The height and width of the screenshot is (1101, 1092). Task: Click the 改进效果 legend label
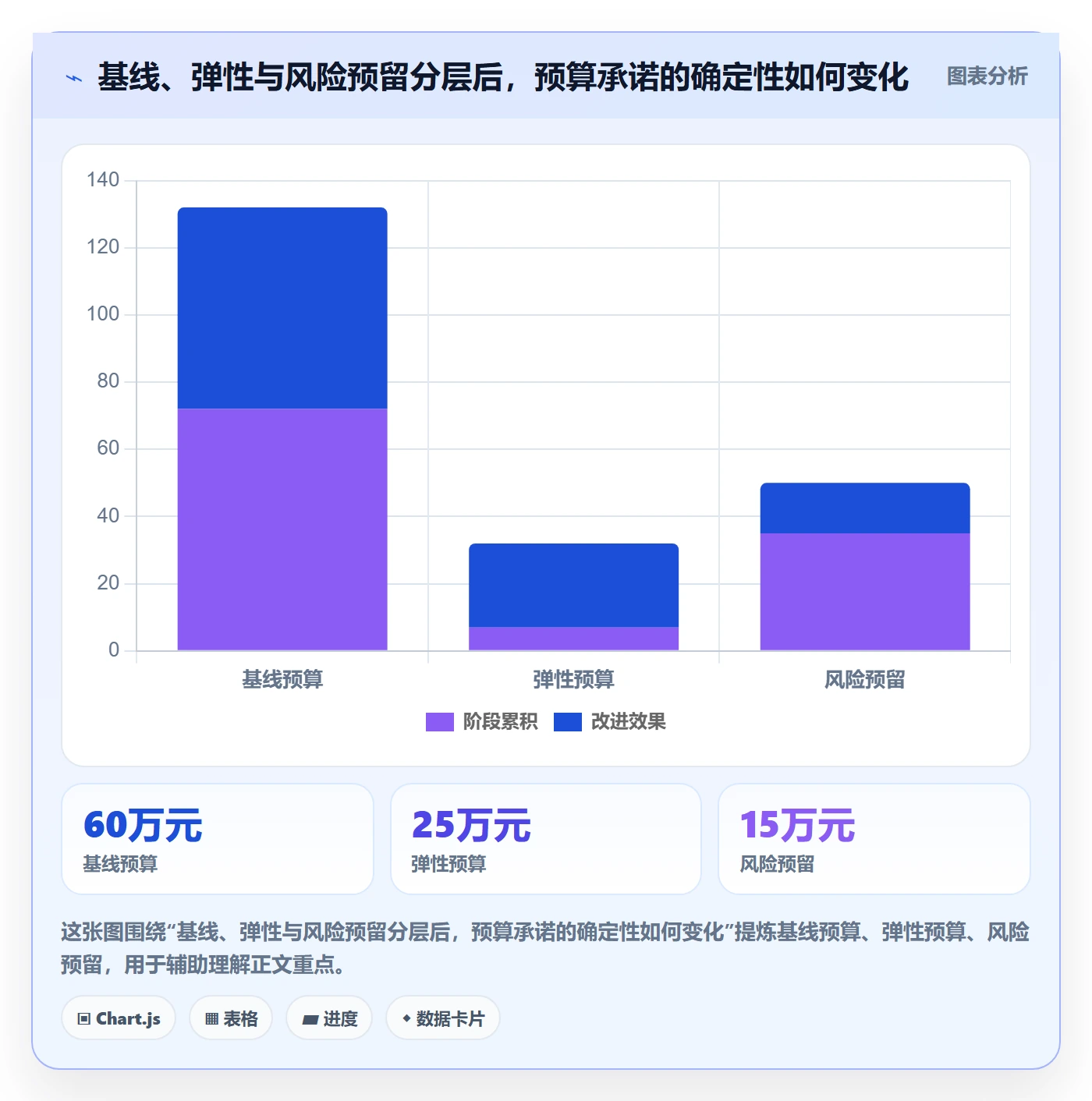[x=628, y=722]
